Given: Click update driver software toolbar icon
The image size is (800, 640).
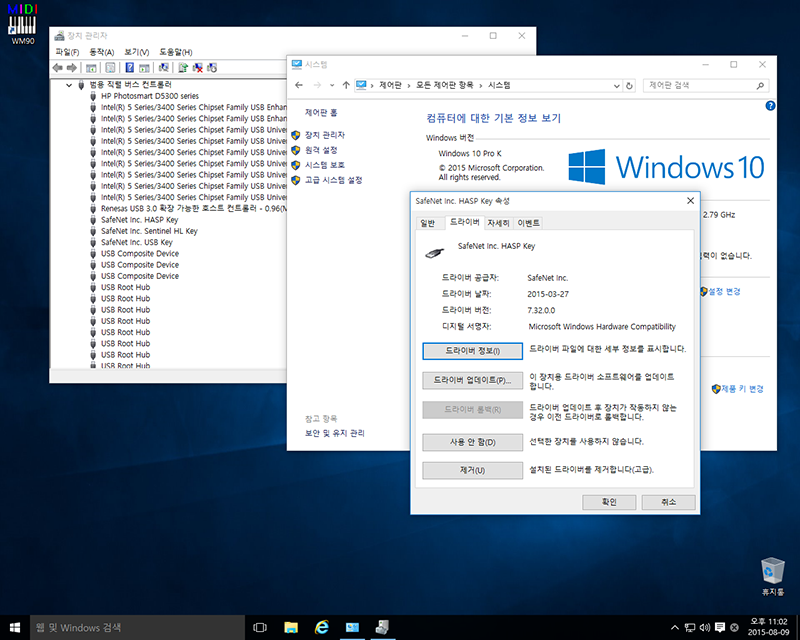Looking at the screenshot, I should tap(183, 68).
